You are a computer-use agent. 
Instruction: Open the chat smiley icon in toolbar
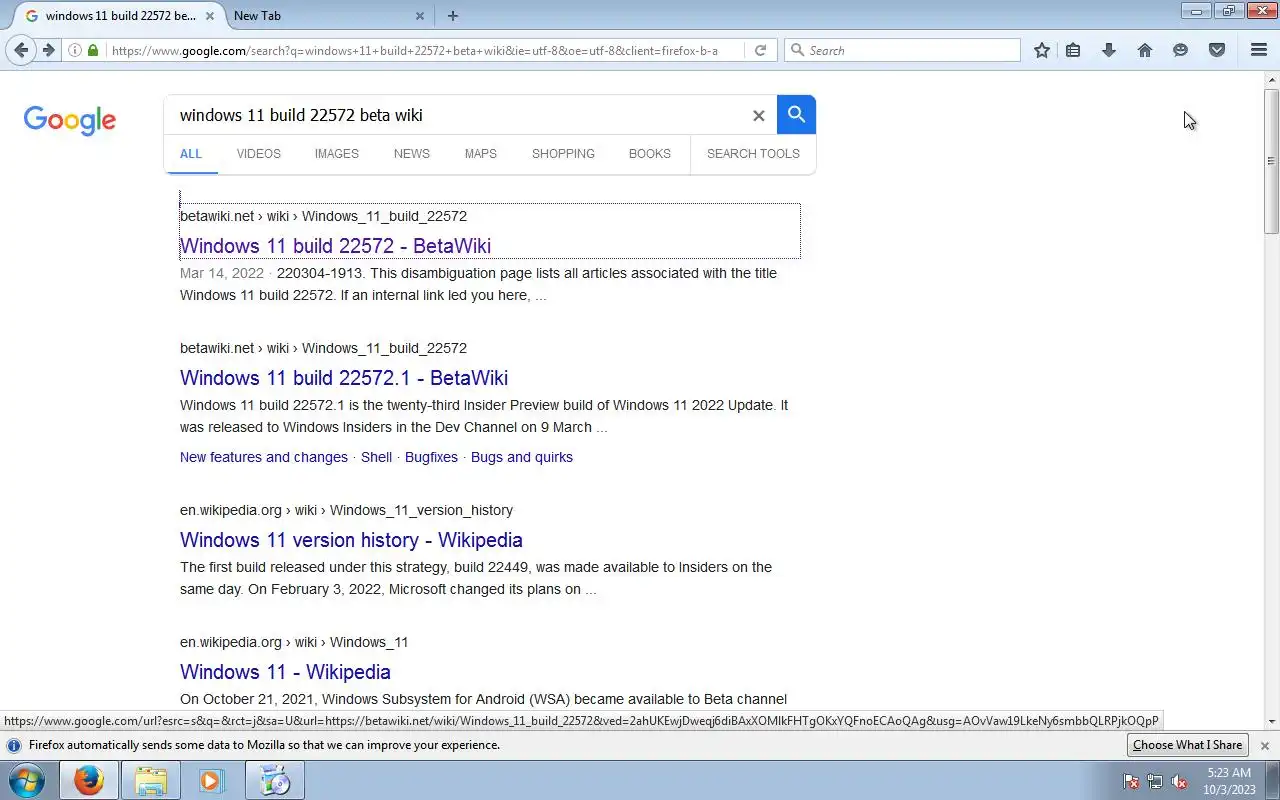point(1181,50)
